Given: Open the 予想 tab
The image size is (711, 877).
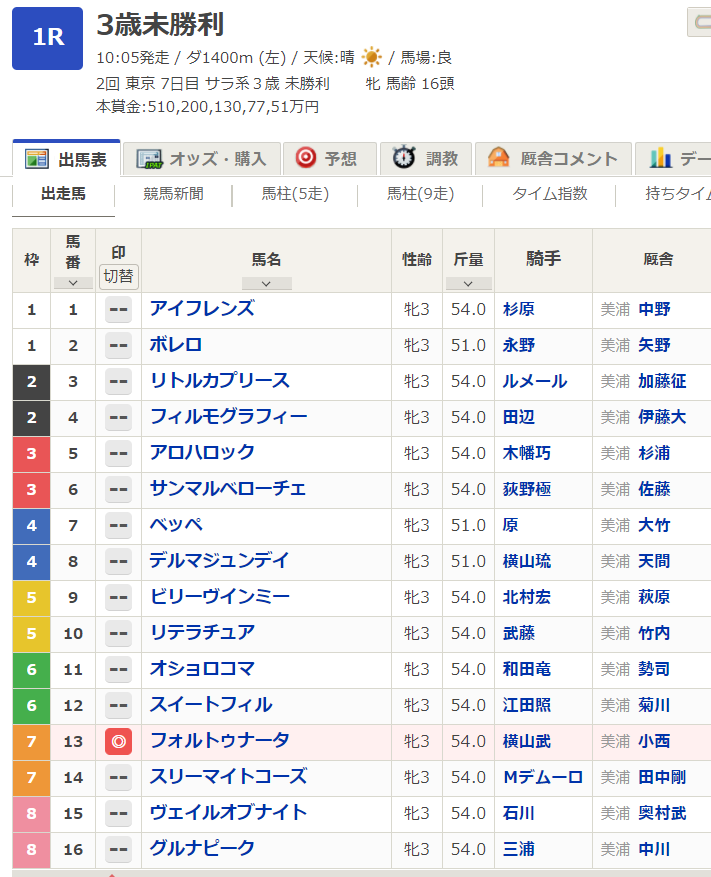Looking at the screenshot, I should 329,159.
